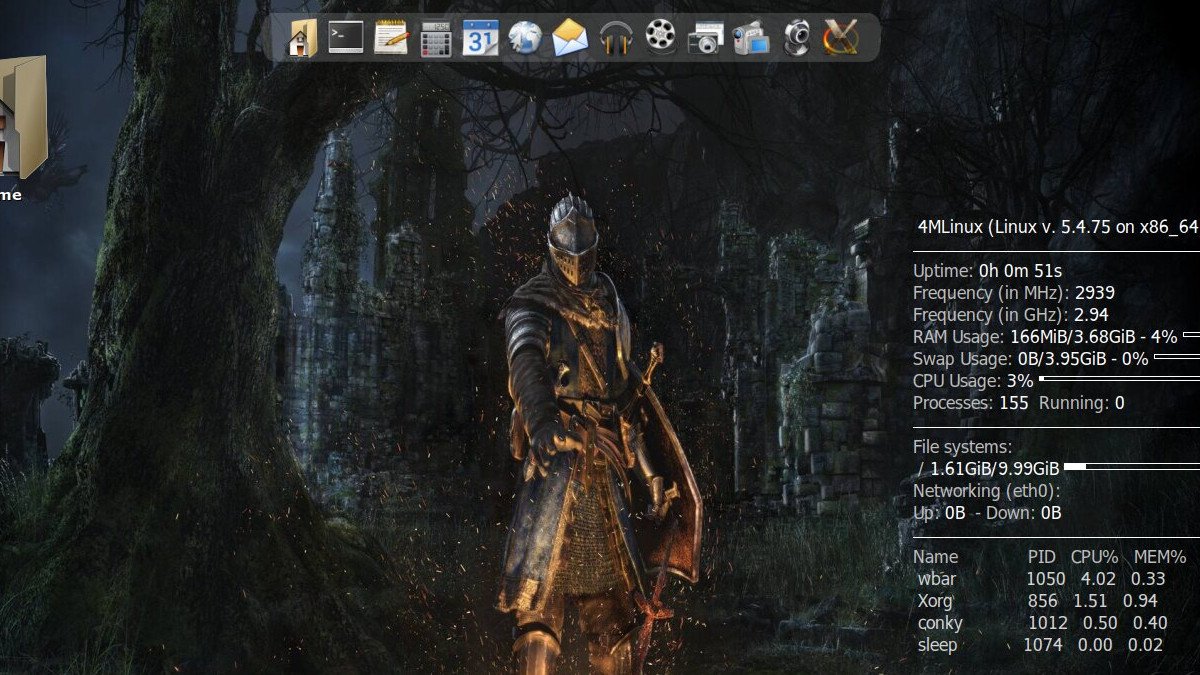The height and width of the screenshot is (675, 1200).
Task: Open the calculator dock icon
Action: (436, 39)
